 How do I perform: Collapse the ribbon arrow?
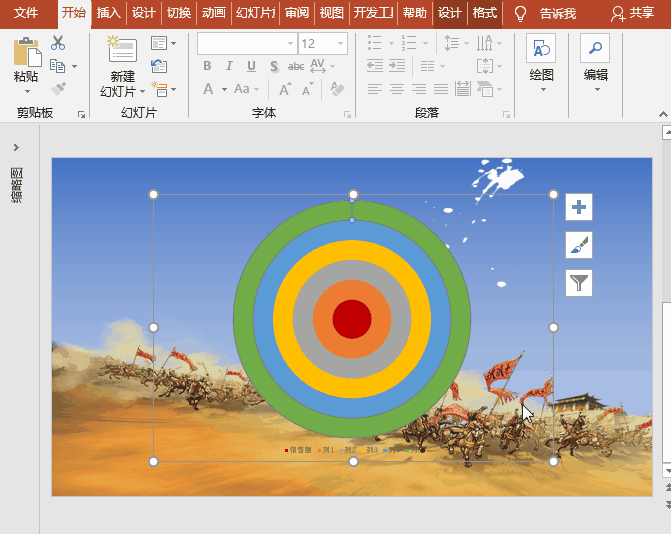tap(663, 114)
